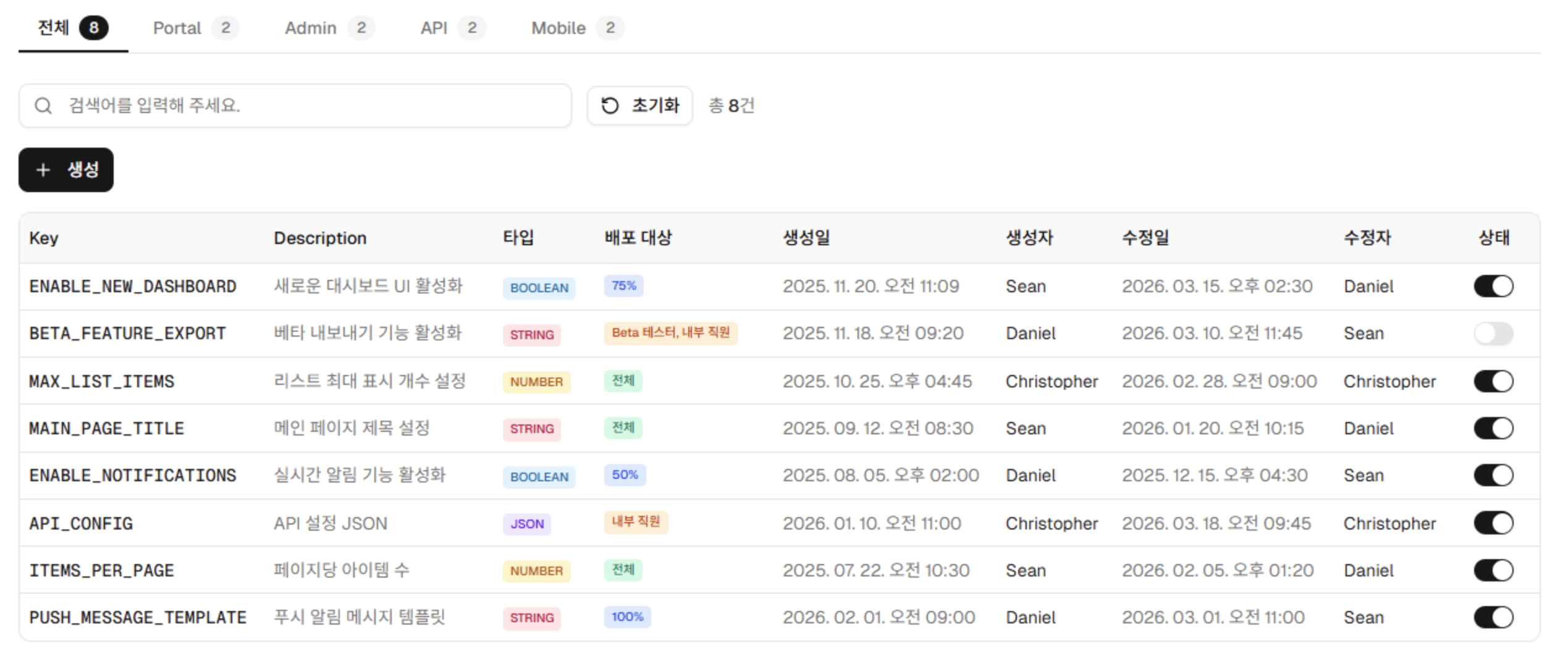Click the 푸시 알림 메시지 템플릿 description
The width and height of the screenshot is (1568, 666).
360,617
